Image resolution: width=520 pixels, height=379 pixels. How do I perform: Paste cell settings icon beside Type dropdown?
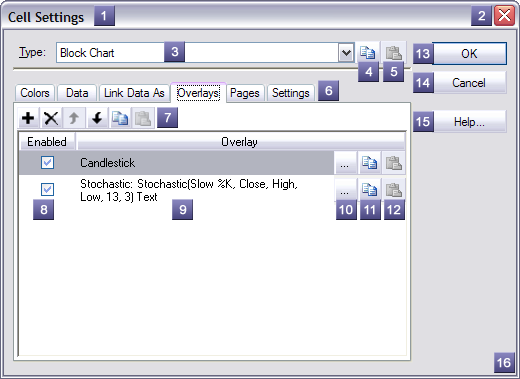coord(394,53)
